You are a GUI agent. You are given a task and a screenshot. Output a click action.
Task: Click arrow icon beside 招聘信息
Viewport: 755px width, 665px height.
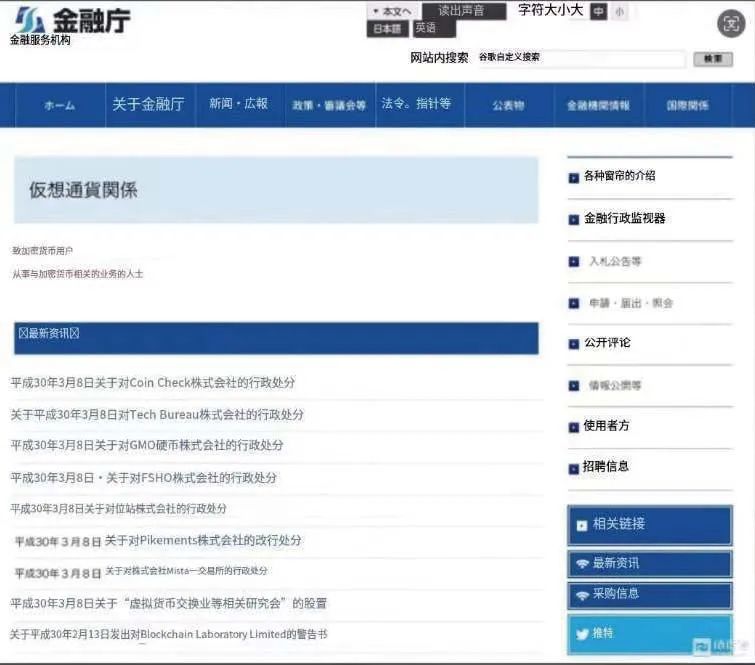(574, 468)
